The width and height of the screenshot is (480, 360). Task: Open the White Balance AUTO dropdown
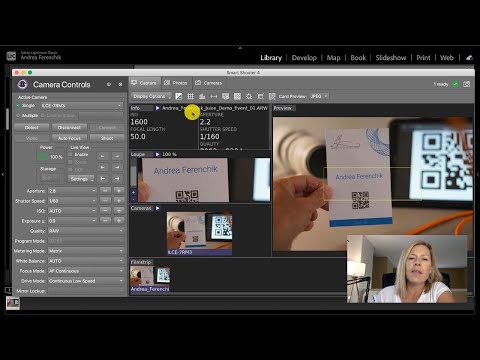click(x=86, y=261)
